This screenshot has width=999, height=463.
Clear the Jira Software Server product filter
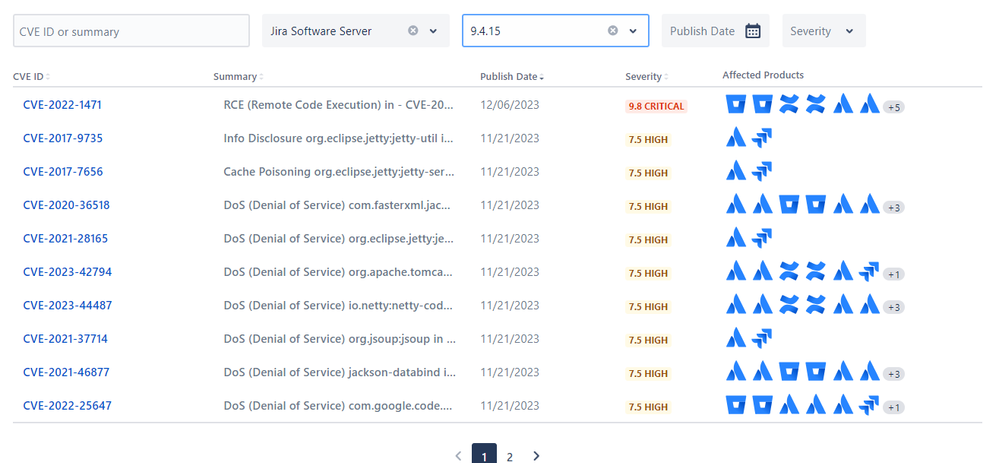(x=413, y=31)
